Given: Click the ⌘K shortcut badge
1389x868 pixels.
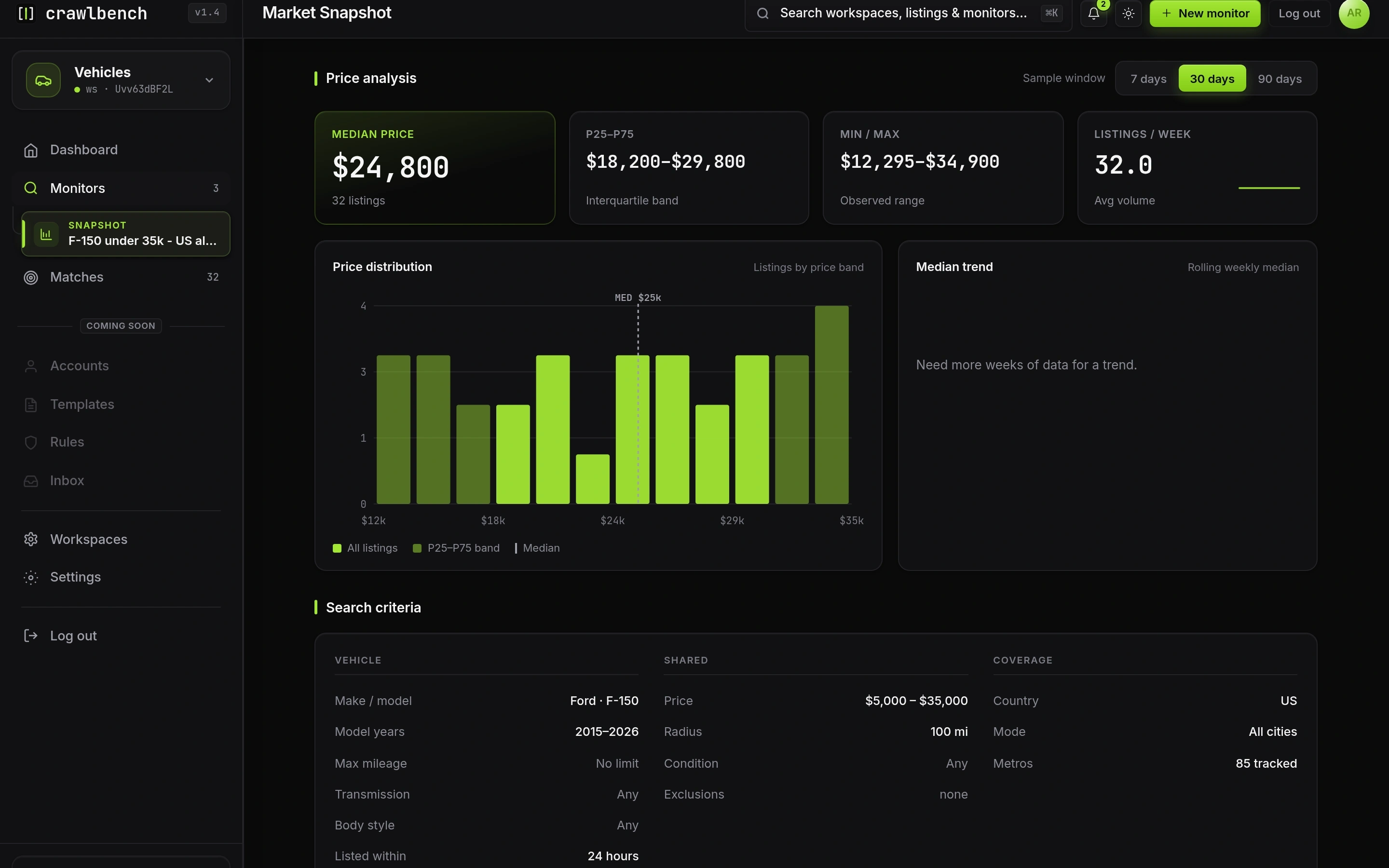Looking at the screenshot, I should [1051, 13].
